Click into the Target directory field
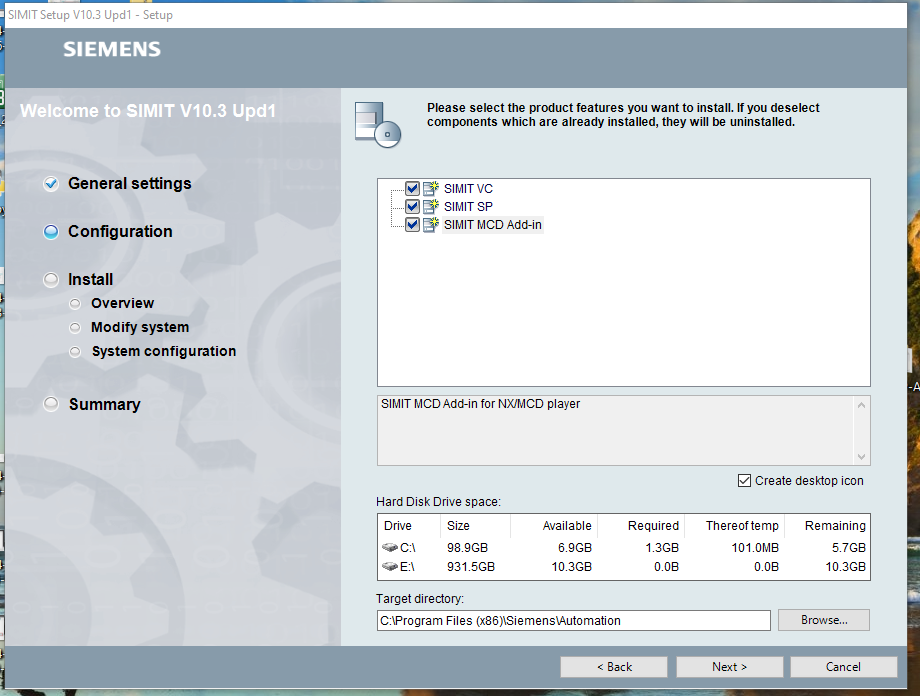Viewport: 920px width, 696px height. pyautogui.click(x=573, y=620)
